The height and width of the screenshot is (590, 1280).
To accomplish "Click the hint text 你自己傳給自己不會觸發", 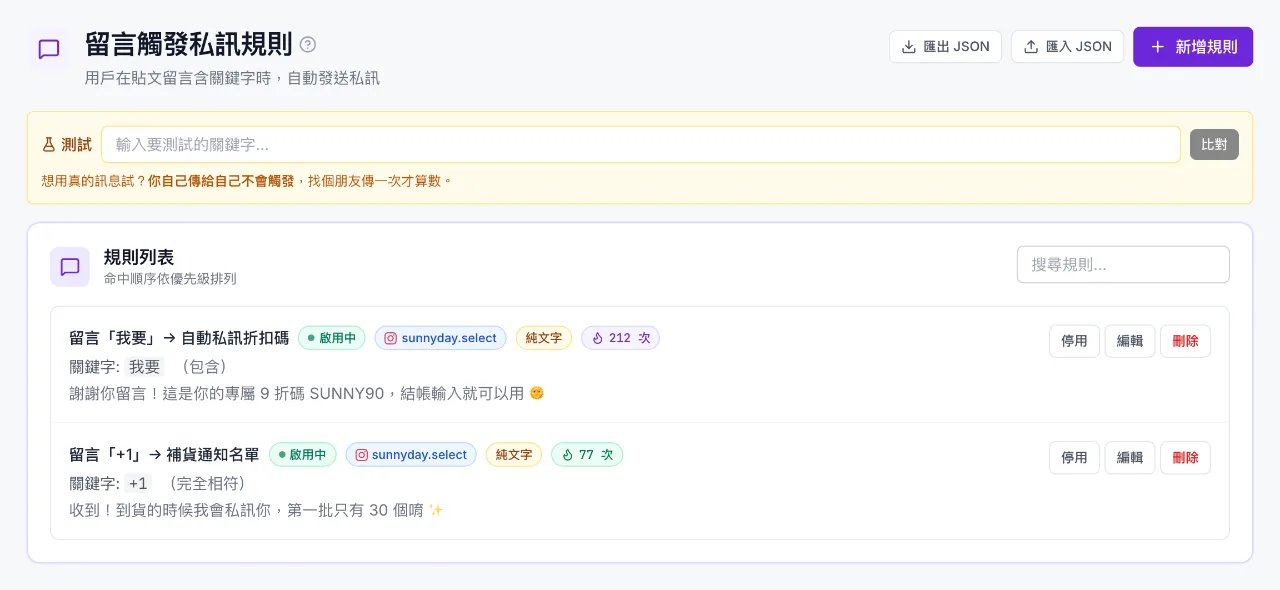I will [x=221, y=181].
